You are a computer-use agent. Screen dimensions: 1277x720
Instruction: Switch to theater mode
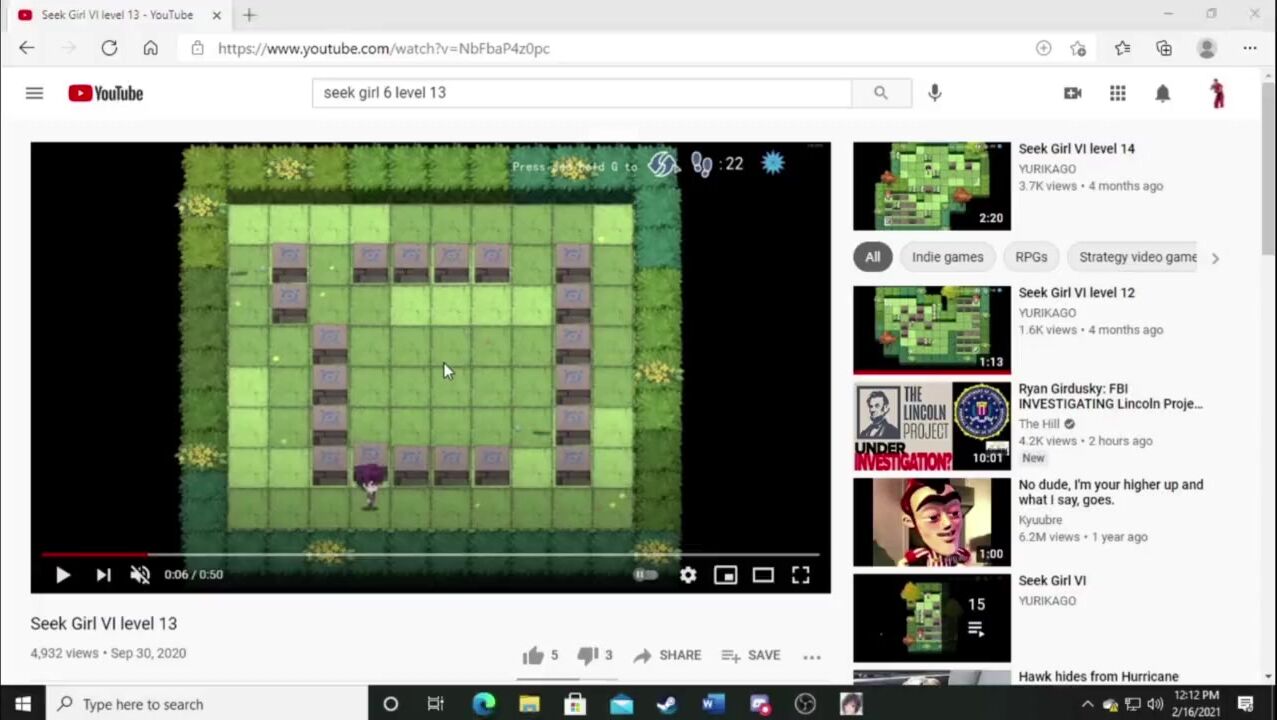point(763,575)
